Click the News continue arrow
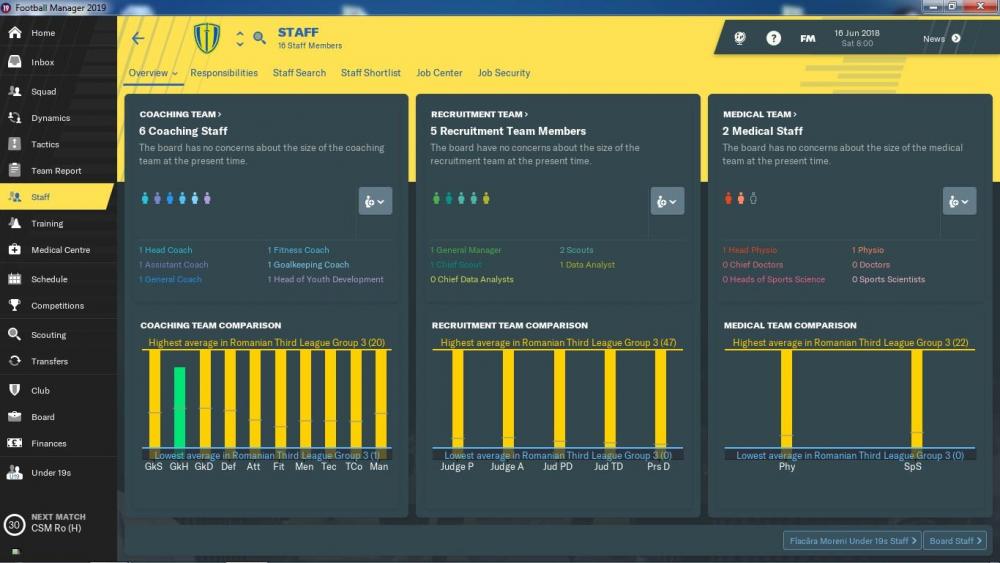 [x=956, y=38]
